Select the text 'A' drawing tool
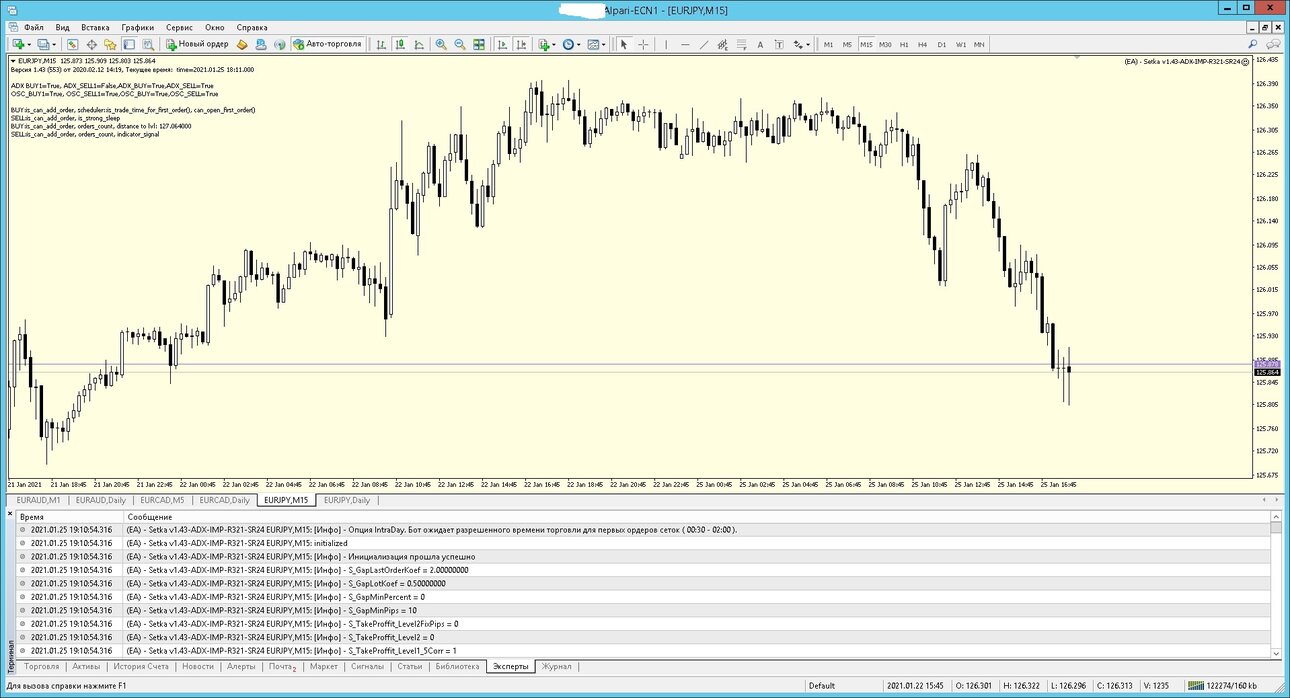This screenshot has width=1290, height=698. click(760, 44)
